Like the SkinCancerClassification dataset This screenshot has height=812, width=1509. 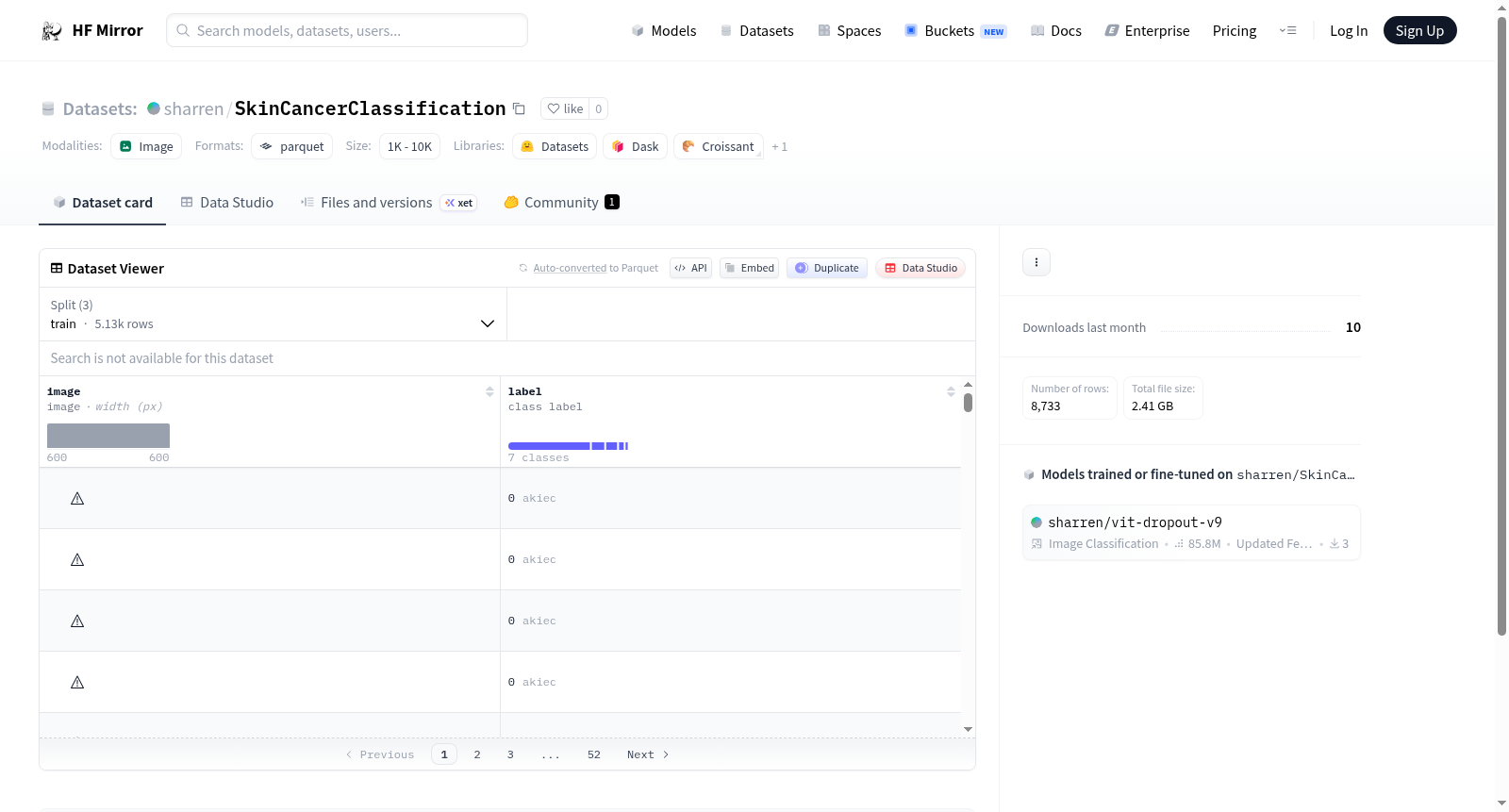[565, 108]
